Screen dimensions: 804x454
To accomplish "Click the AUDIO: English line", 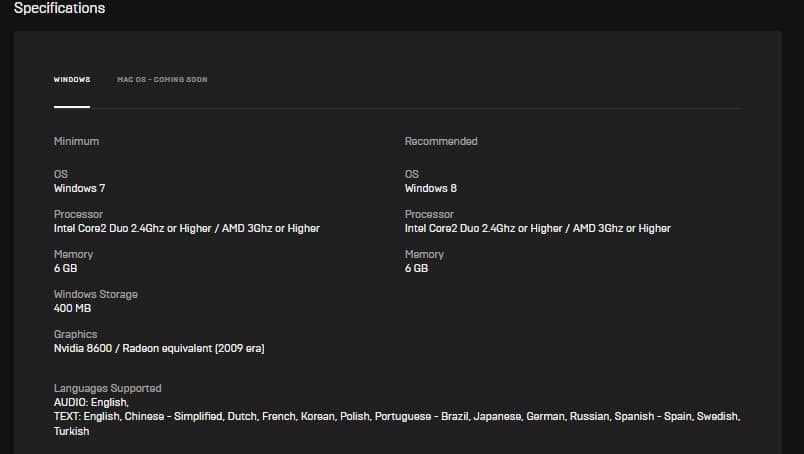I will (x=91, y=402).
